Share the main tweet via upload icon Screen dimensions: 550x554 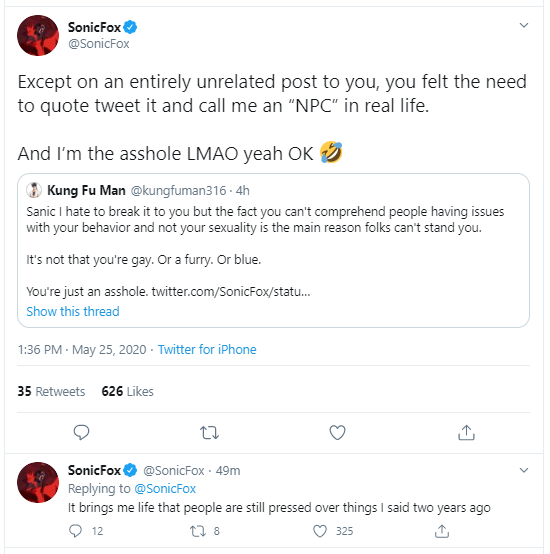[466, 432]
